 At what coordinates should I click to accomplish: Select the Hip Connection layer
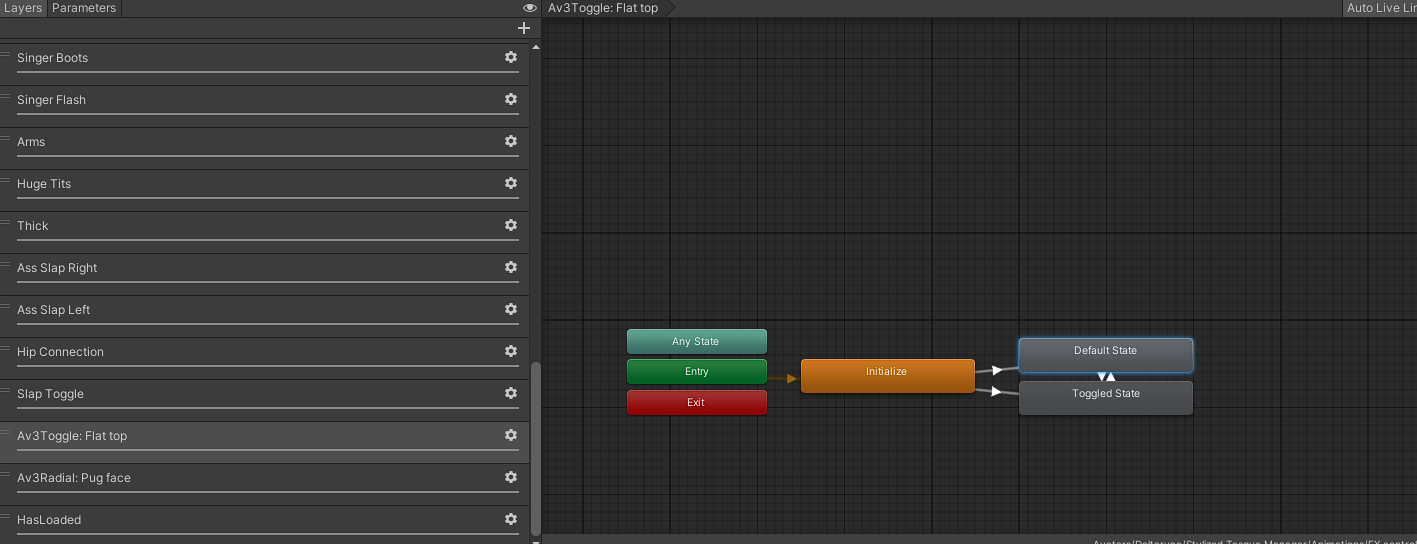pyautogui.click(x=264, y=358)
